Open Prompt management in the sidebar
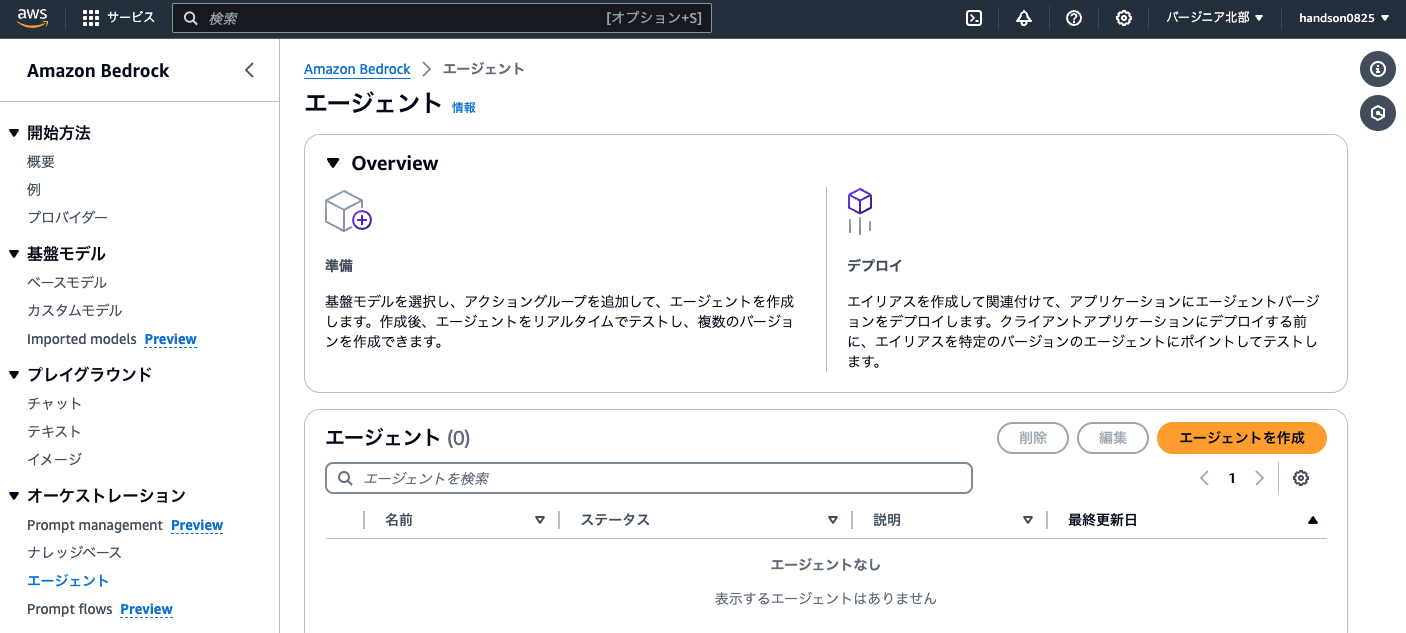This screenshot has height=633, width=1406. coord(95,525)
